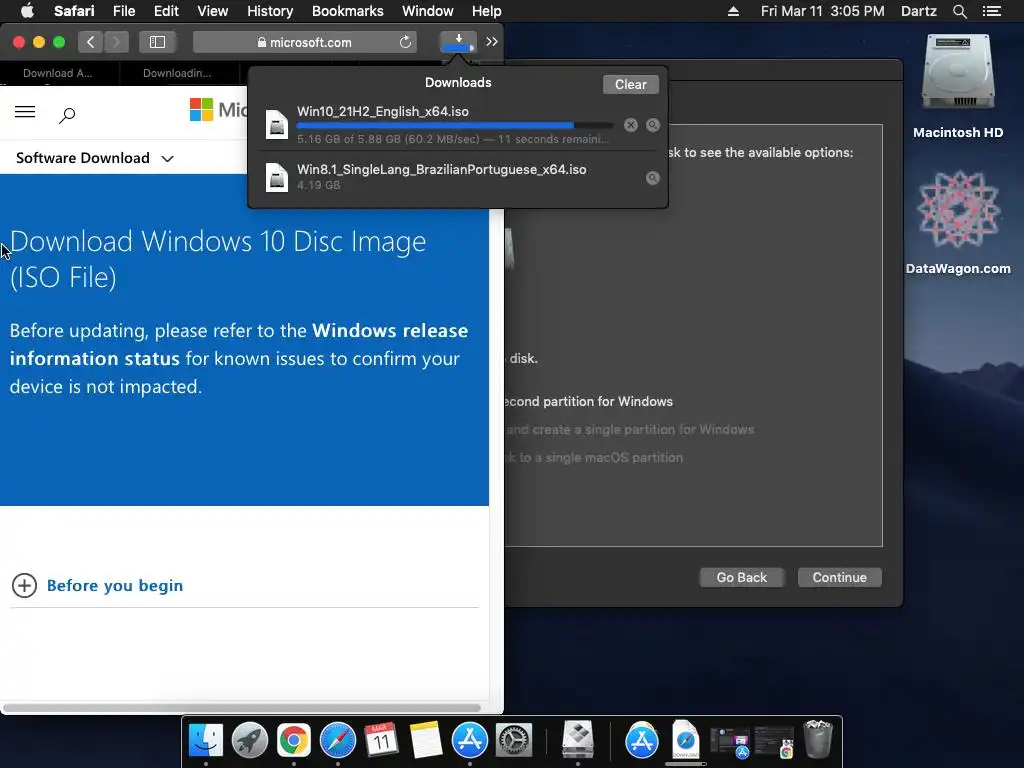
Task: Open System Preferences from the Dock
Action: point(514,741)
